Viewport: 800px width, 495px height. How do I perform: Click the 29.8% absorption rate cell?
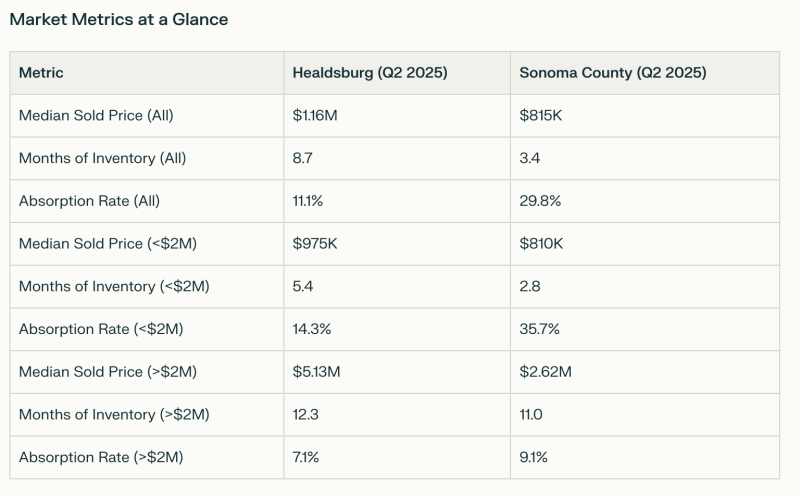pyautogui.click(x=540, y=201)
